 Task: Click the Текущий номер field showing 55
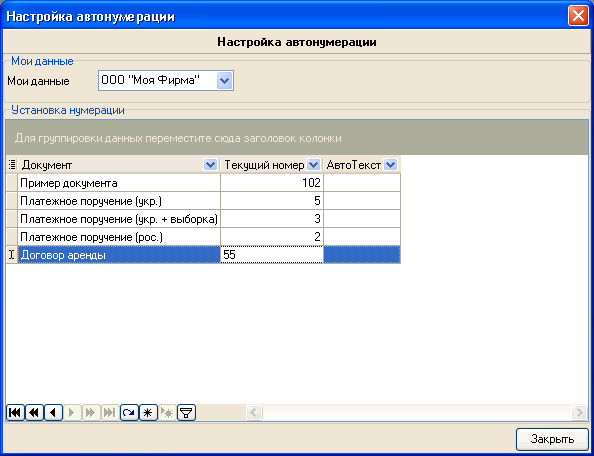272,255
